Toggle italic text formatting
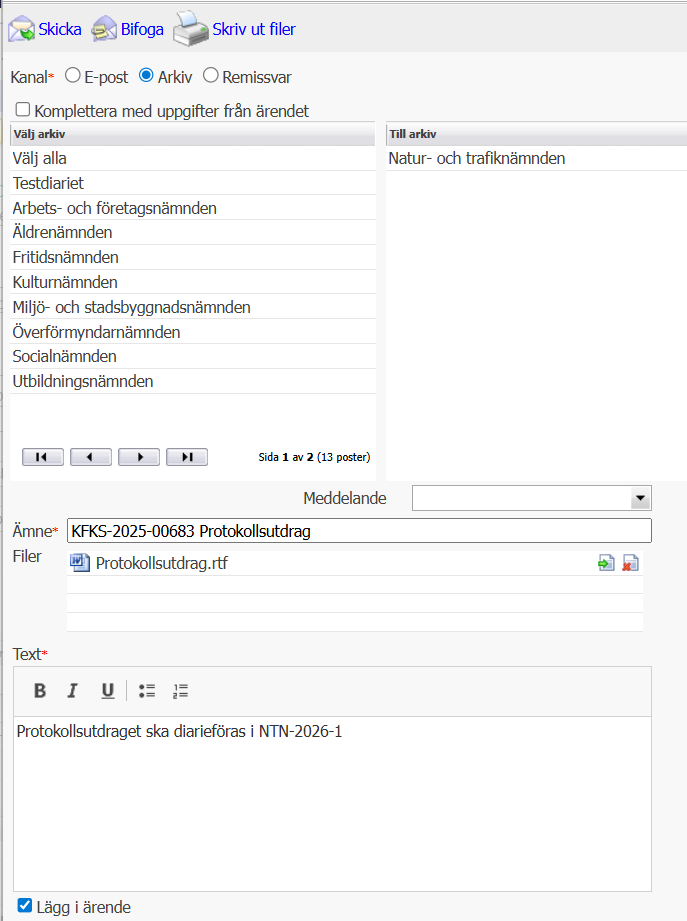 click(72, 690)
